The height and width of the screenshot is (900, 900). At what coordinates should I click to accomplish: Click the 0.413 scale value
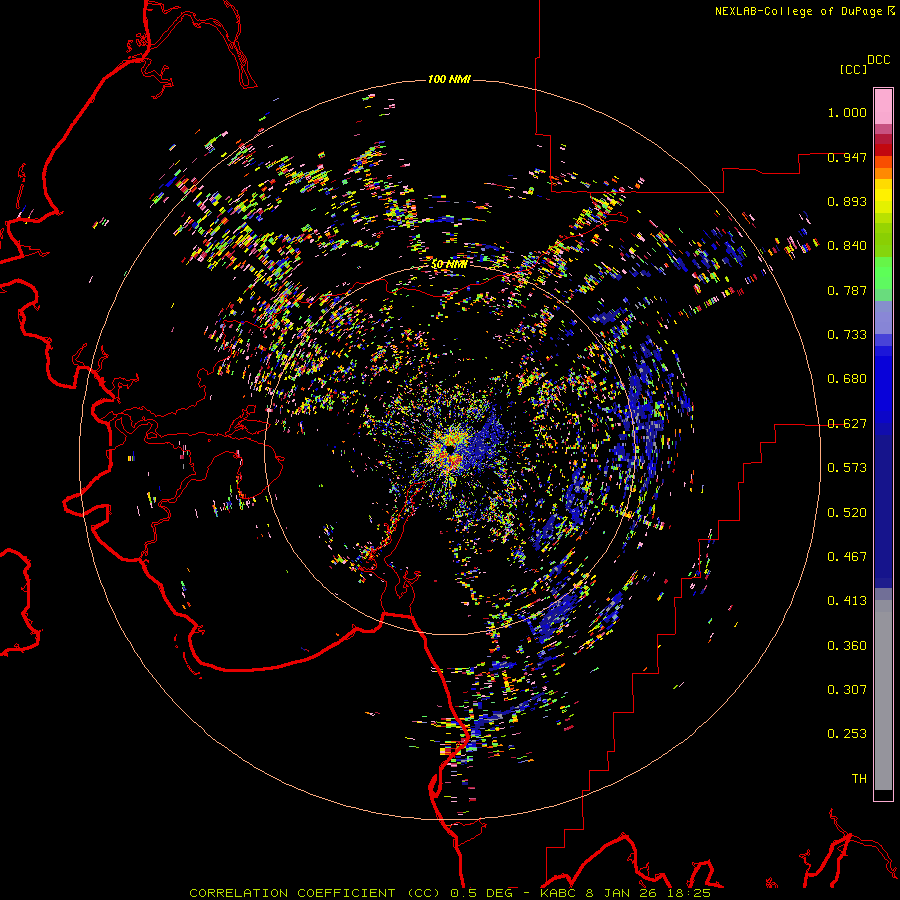click(847, 601)
